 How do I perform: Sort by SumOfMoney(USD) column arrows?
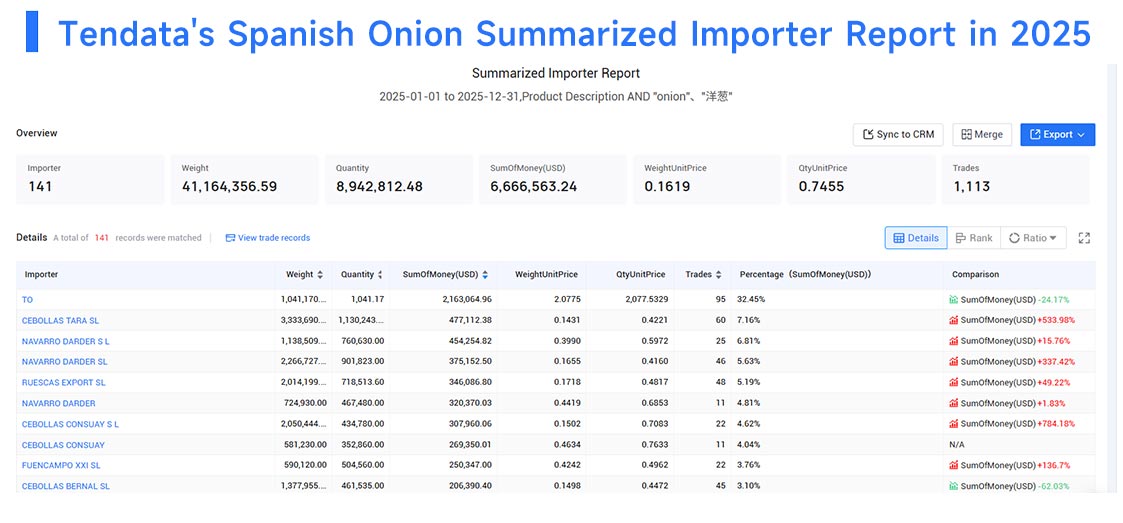[485, 274]
